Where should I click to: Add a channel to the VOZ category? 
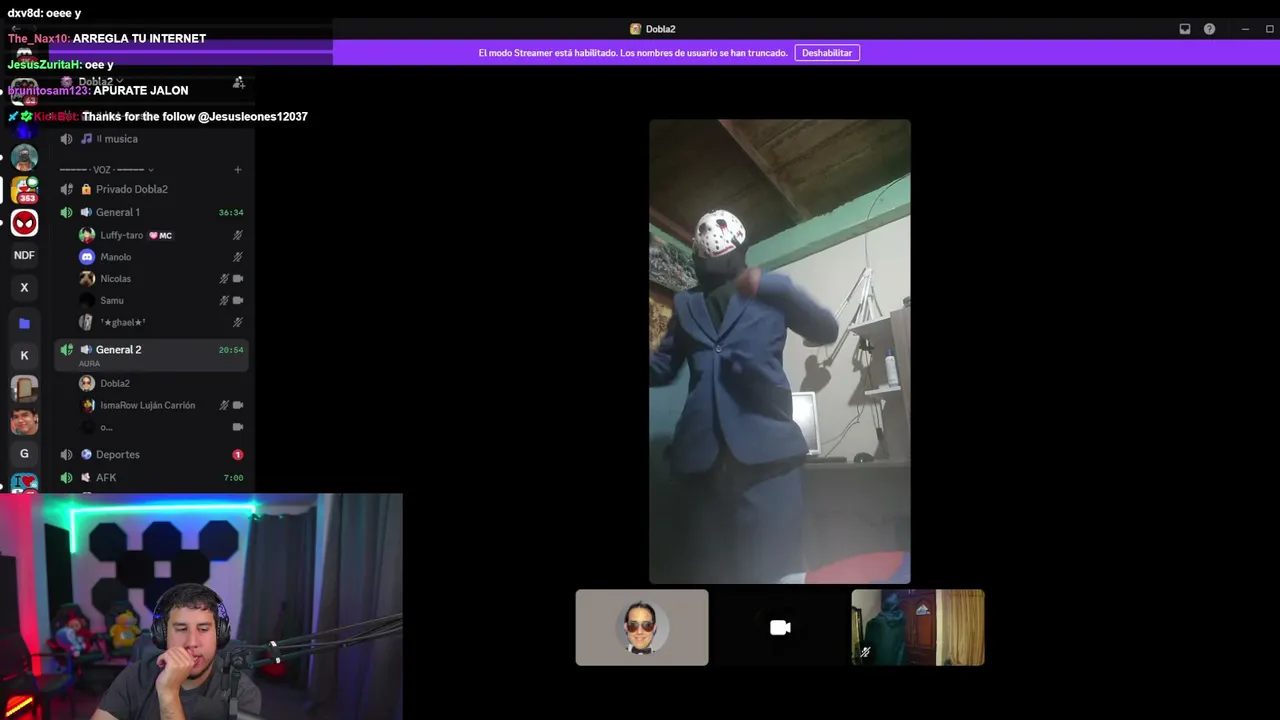click(x=238, y=170)
